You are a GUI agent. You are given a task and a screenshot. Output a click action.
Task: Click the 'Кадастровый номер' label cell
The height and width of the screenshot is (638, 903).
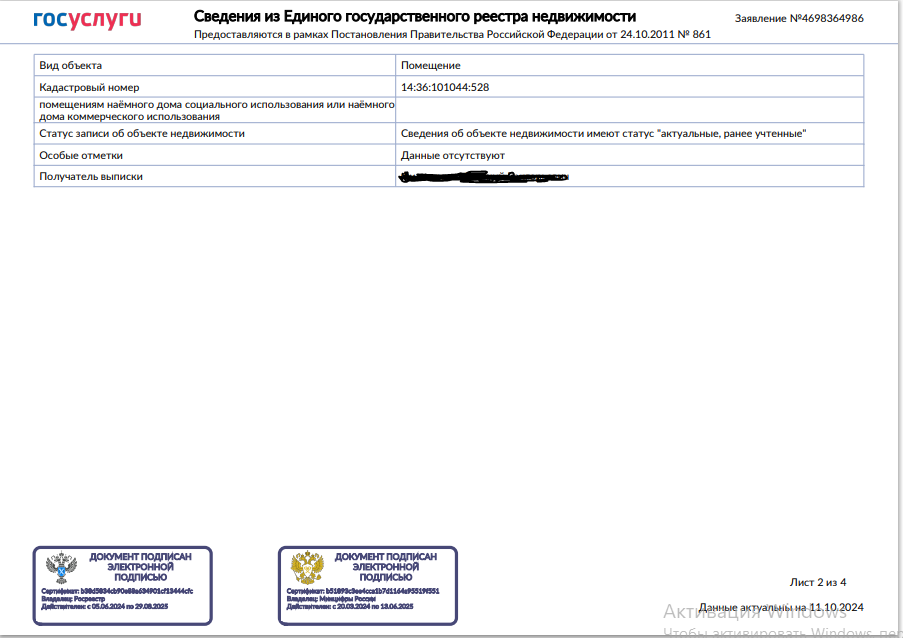click(215, 87)
